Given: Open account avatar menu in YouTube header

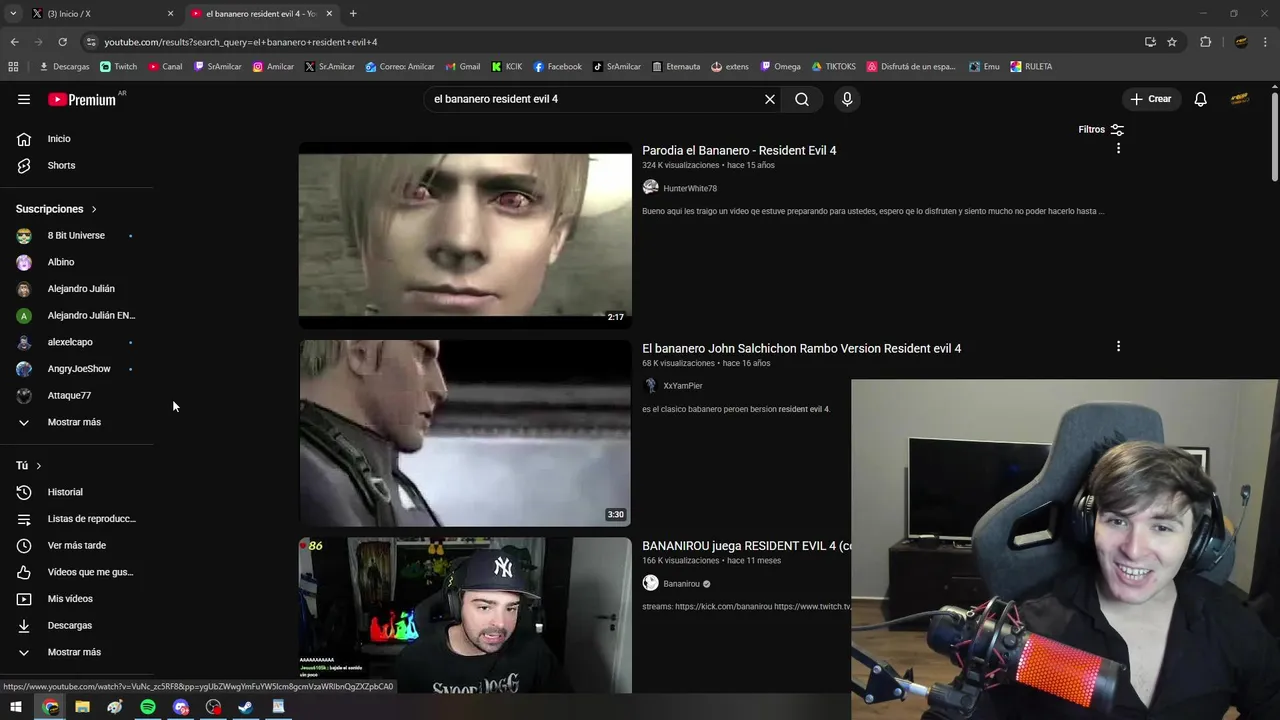Looking at the screenshot, I should point(1240,99).
